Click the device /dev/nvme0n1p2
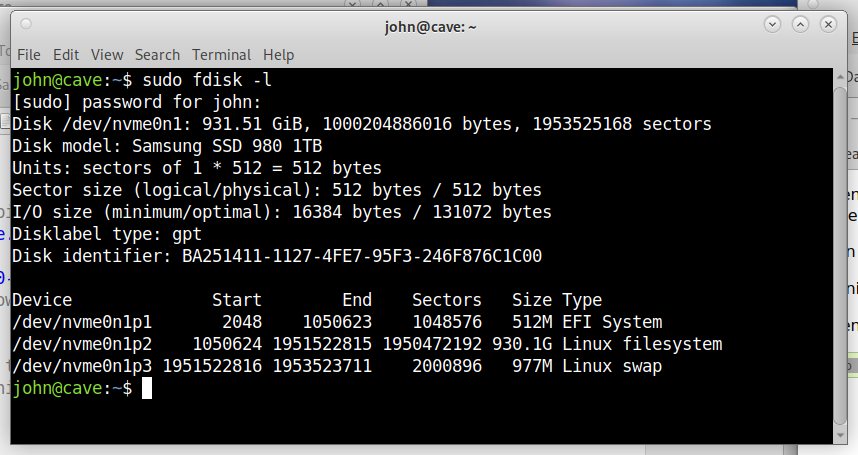Screen dimensions: 858x455 tap(82, 344)
